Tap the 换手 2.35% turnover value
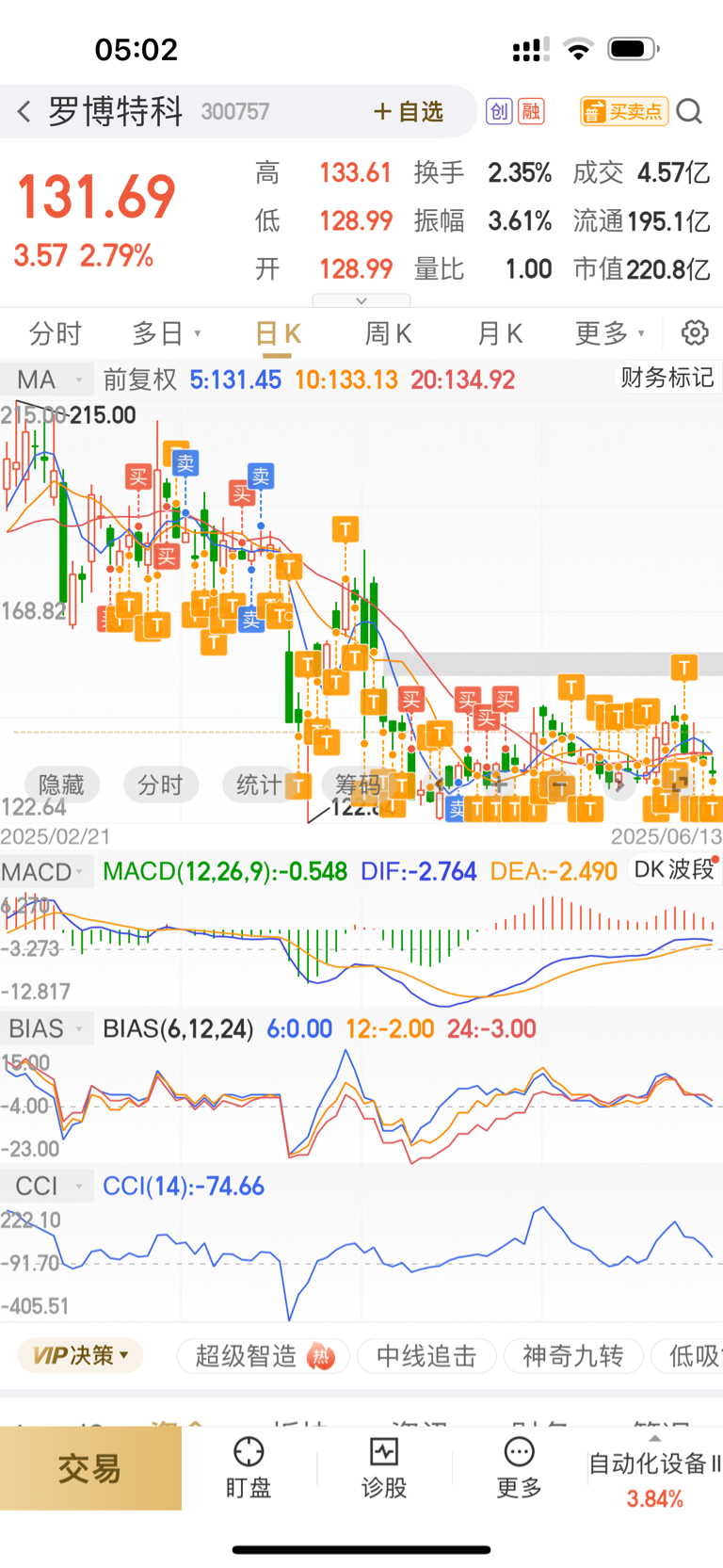Screen dimensions: 723x1568 point(520,173)
